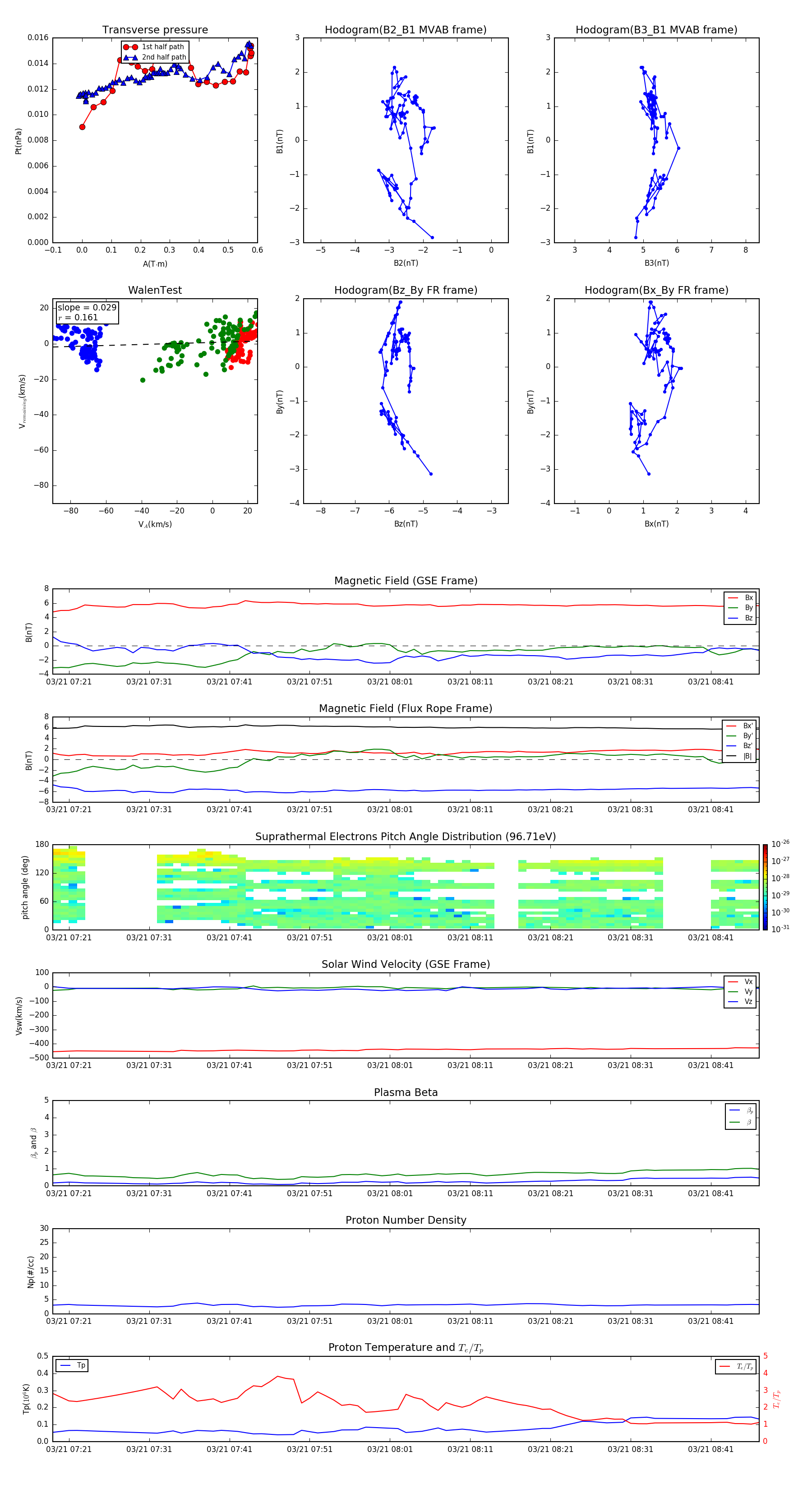Click the "Tp(10^6K)" y-axis label
The width and height of the screenshot is (812, 1489).
coord(26,1399)
